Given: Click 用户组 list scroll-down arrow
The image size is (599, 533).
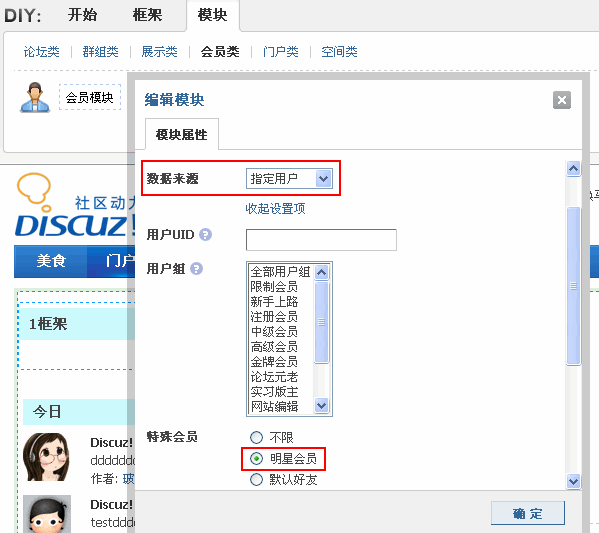Looking at the screenshot, I should [x=321, y=405].
